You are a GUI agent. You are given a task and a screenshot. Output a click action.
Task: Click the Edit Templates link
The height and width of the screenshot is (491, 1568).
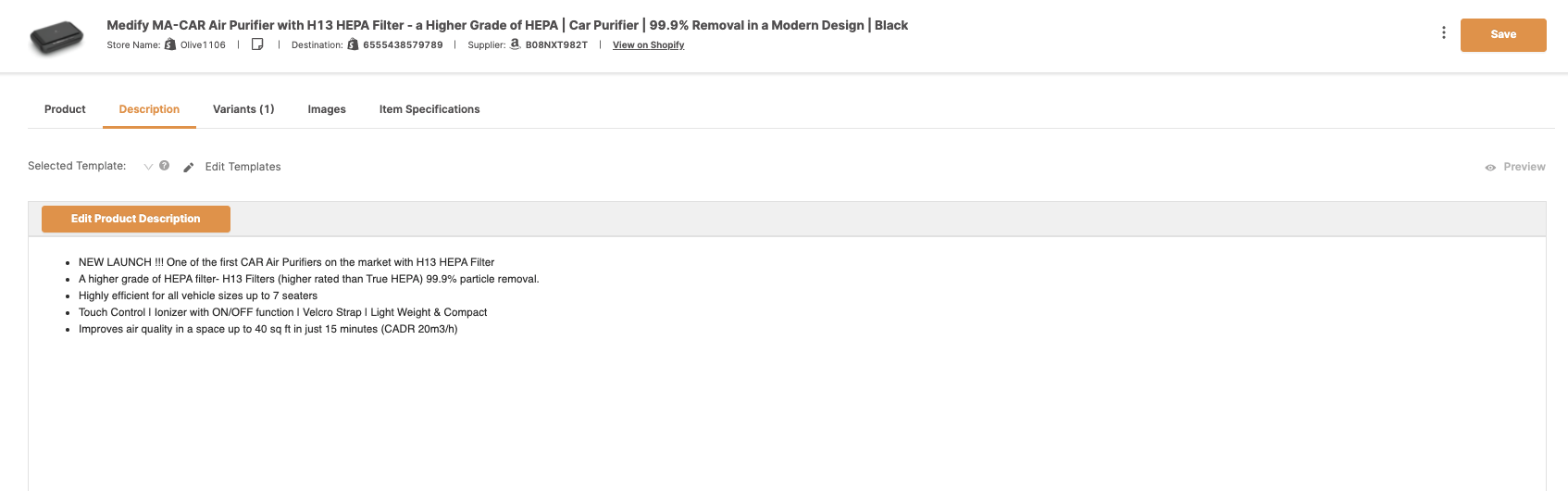[243, 167]
